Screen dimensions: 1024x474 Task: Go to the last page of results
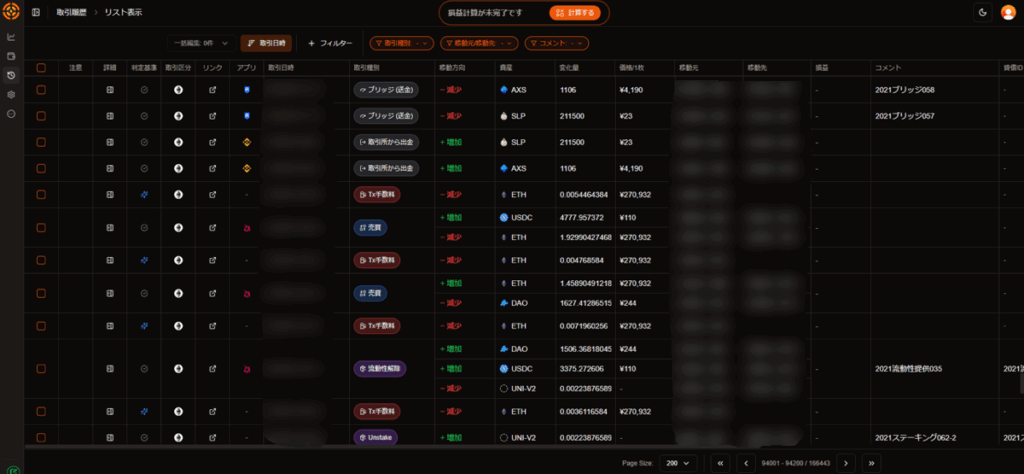point(870,463)
